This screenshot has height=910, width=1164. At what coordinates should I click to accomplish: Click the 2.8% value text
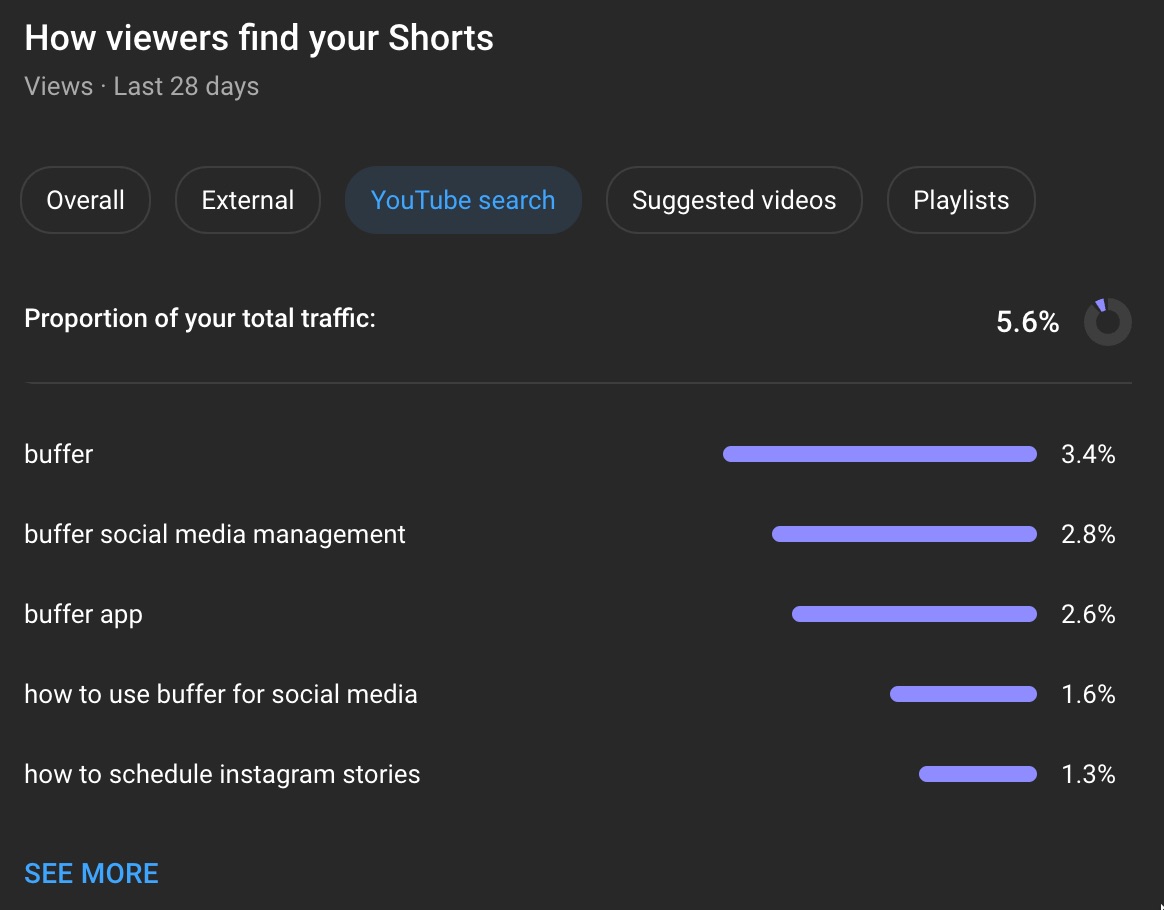pos(1088,534)
